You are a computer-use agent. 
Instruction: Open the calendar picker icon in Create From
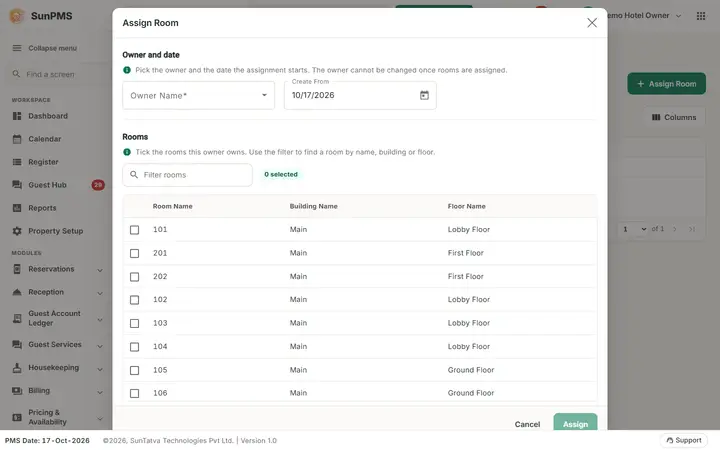(x=424, y=95)
